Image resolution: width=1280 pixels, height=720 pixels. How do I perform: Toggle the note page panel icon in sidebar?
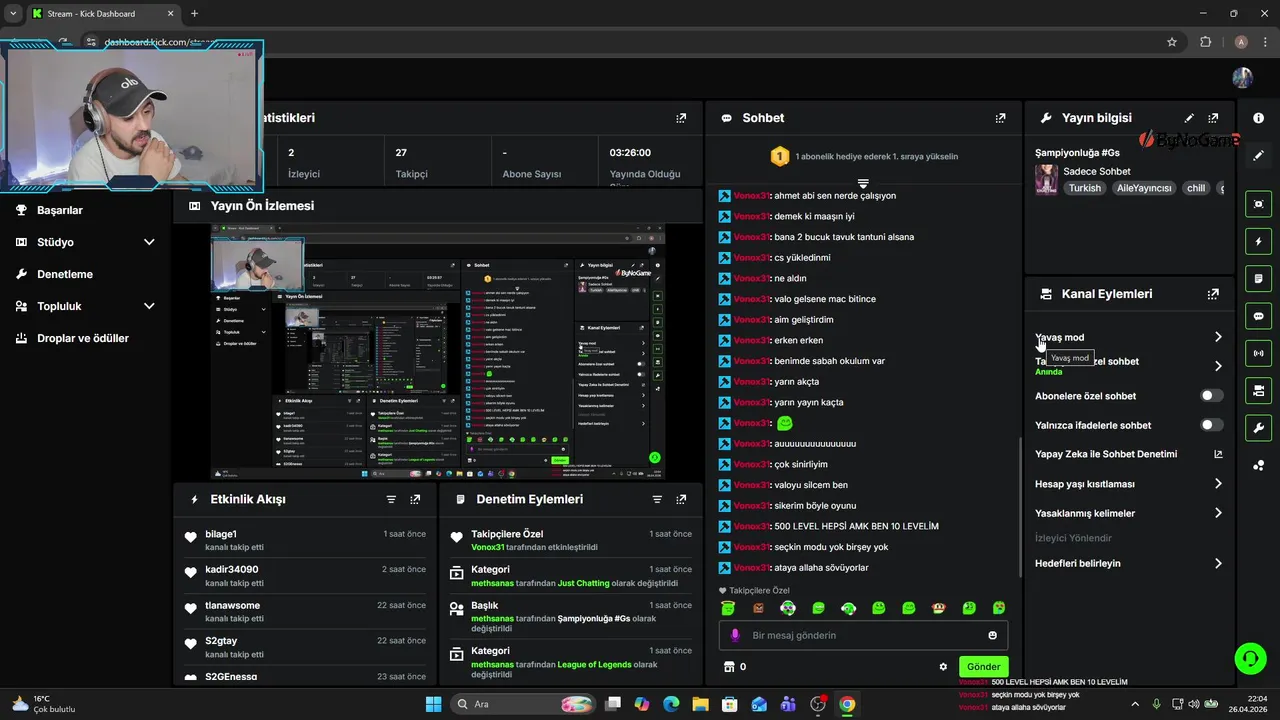coord(1258,278)
